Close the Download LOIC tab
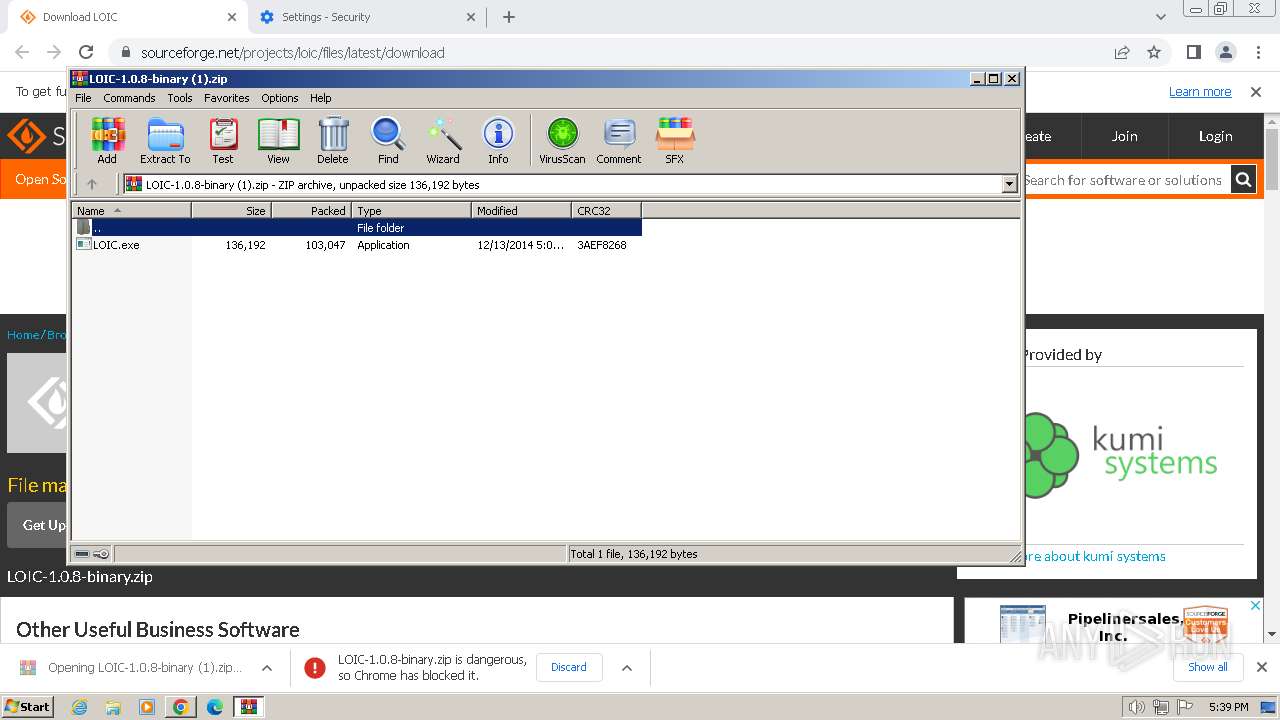The width and height of the screenshot is (1280, 720). [232, 17]
